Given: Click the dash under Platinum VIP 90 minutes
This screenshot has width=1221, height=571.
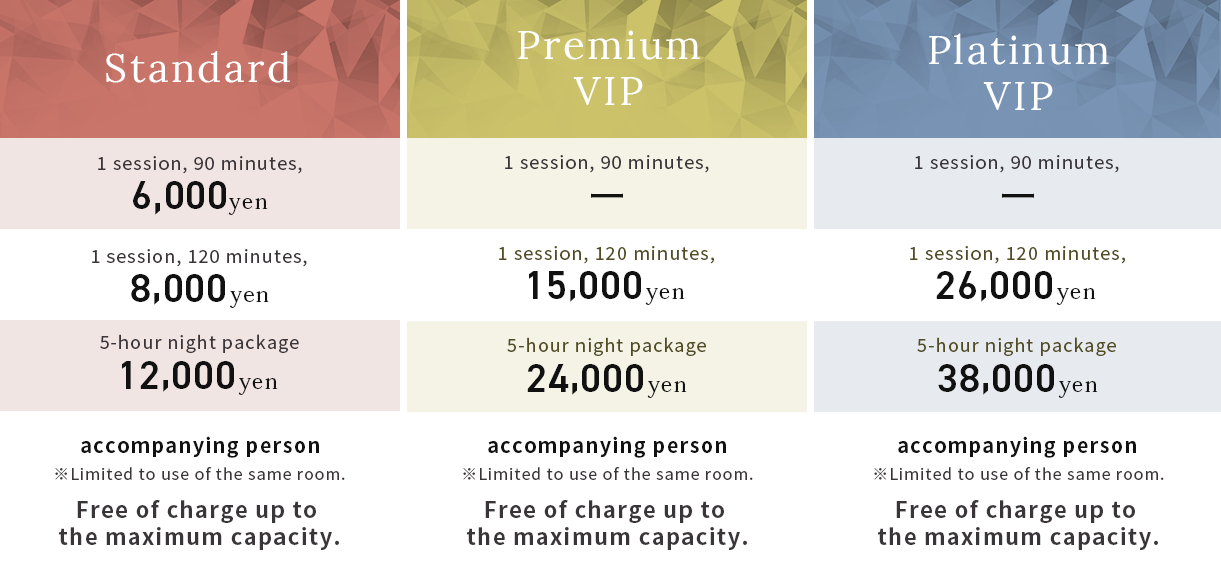Looking at the screenshot, I should coord(1017,196).
